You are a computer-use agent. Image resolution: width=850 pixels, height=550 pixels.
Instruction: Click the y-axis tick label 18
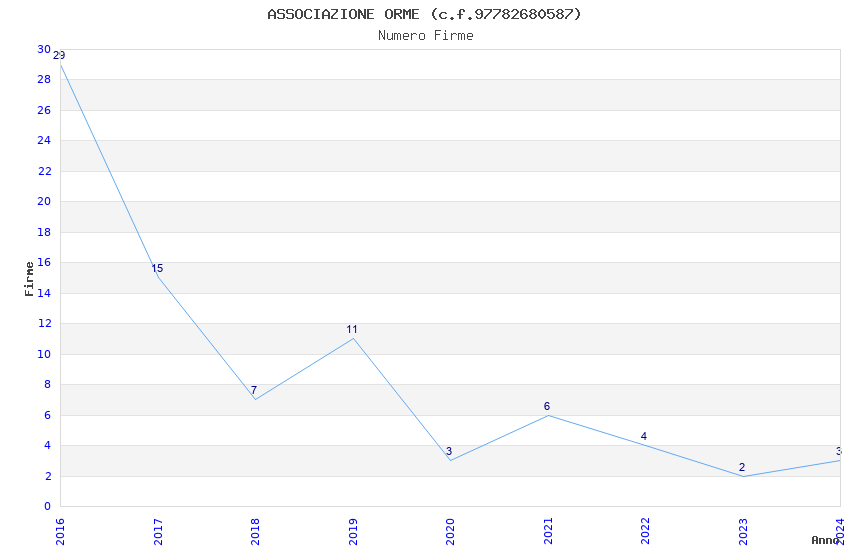click(44, 232)
